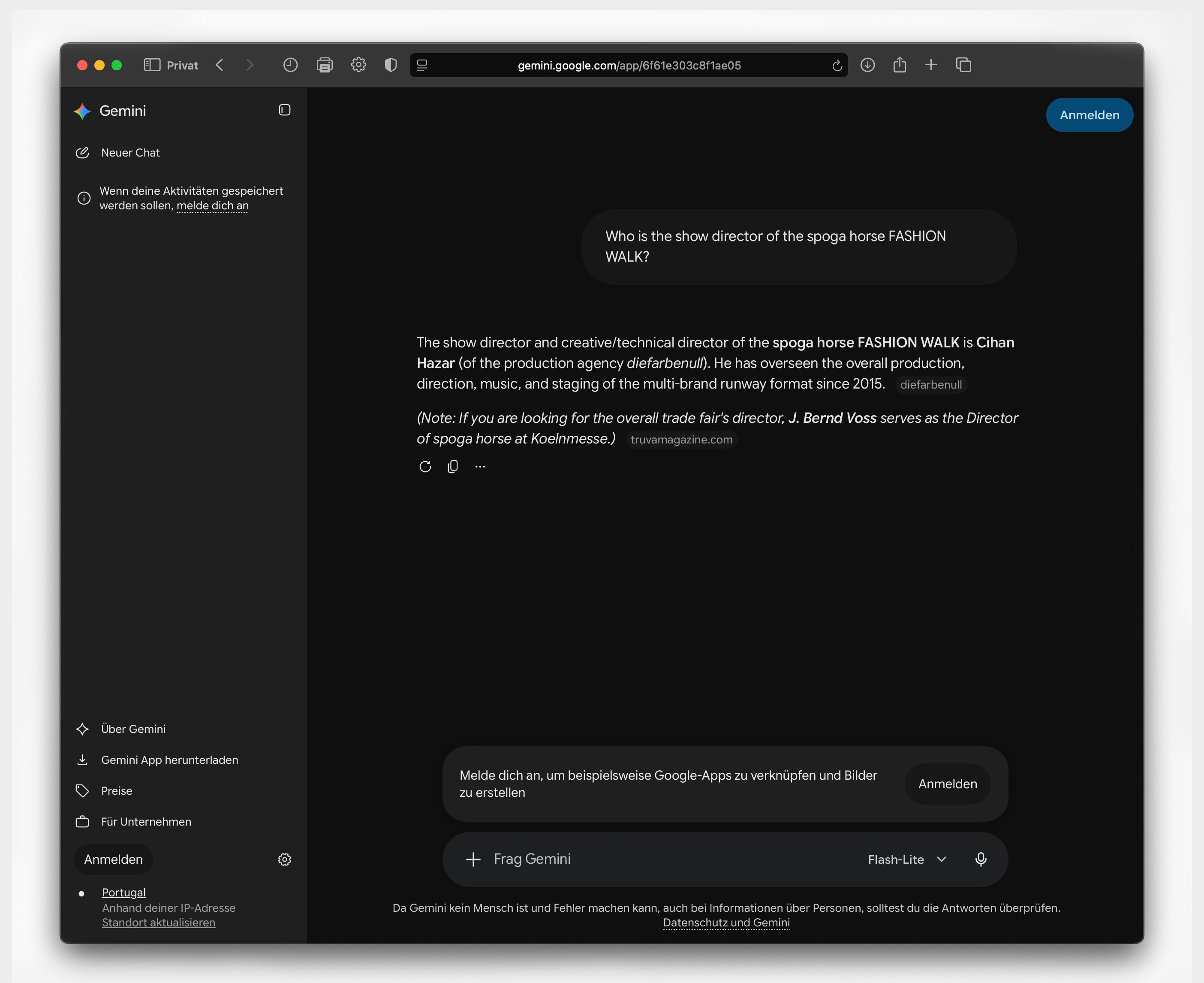Click the reader view icon in address bar
Screen dimensions: 1204x983
pyautogui.click(x=422, y=66)
